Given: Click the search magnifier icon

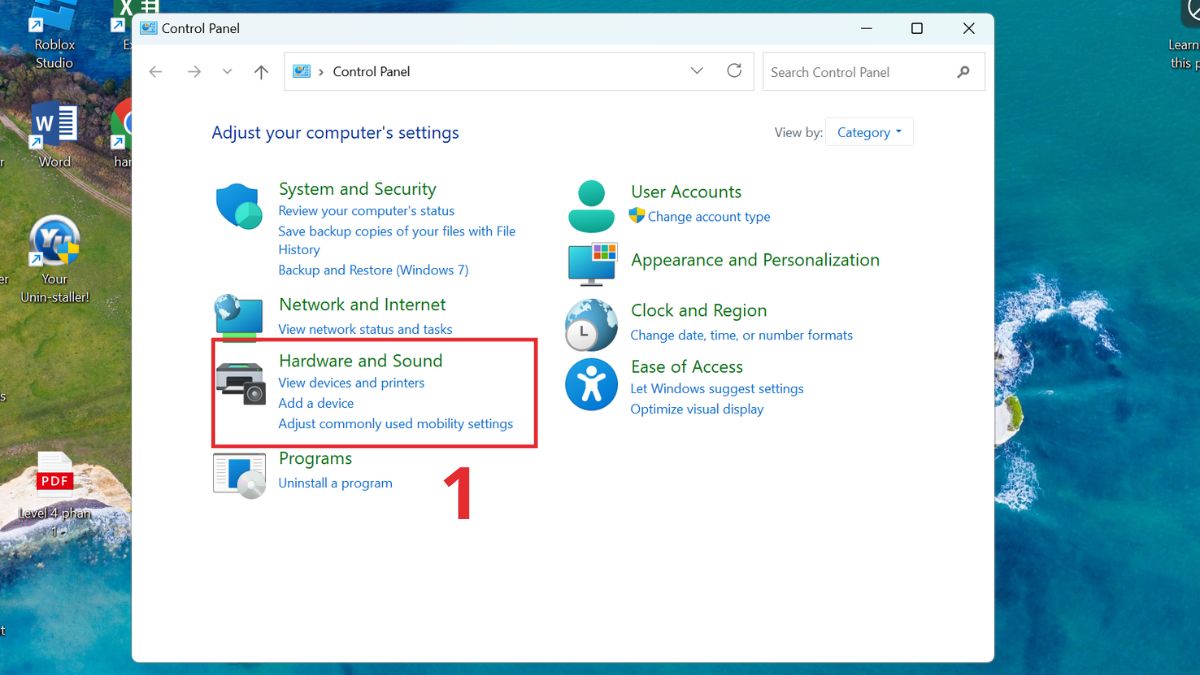Looking at the screenshot, I should [963, 72].
